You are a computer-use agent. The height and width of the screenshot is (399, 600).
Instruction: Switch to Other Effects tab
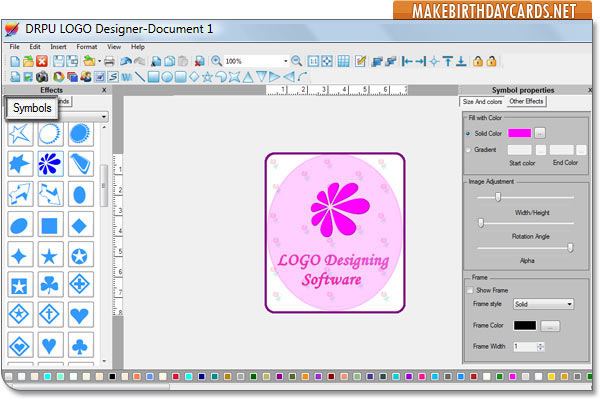526,101
